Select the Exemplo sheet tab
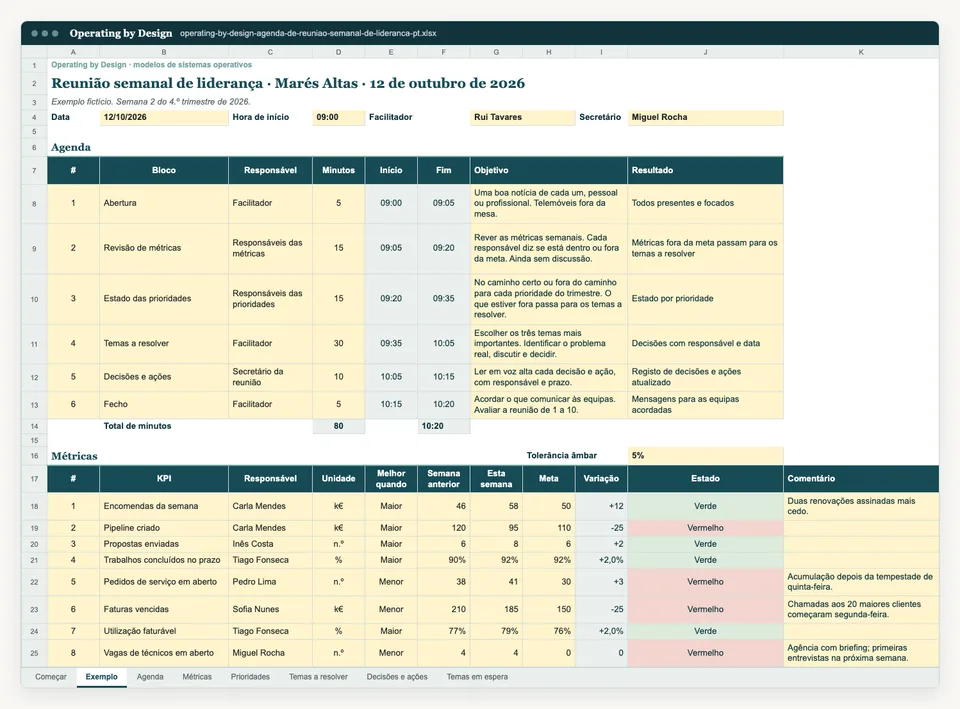 coord(102,677)
